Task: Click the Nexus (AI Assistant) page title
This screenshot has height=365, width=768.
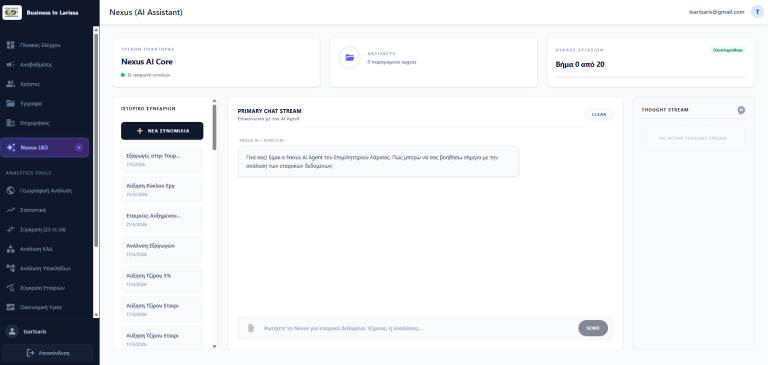Action: pos(146,12)
